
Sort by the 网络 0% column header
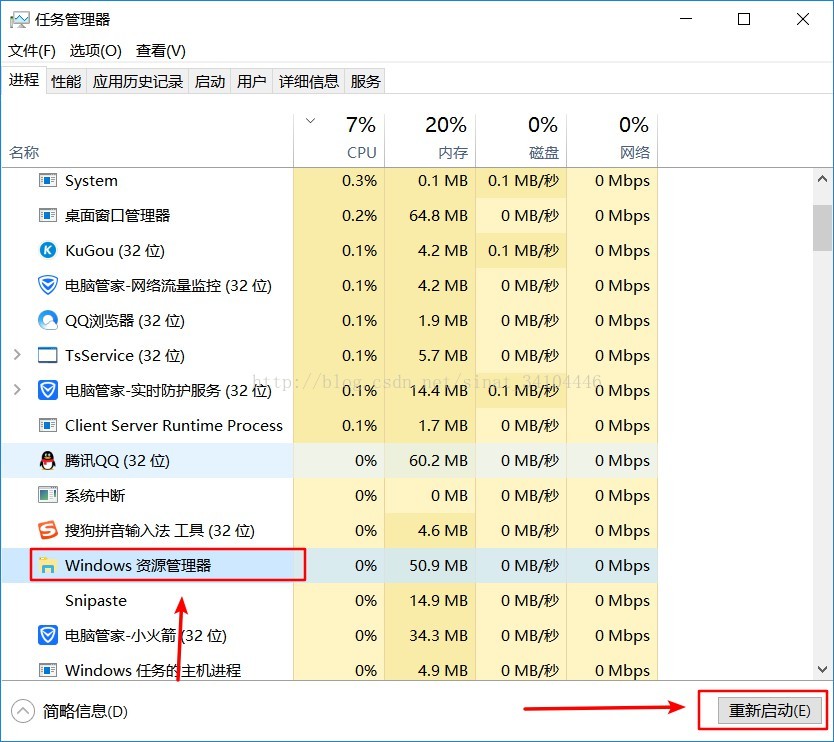[x=612, y=140]
